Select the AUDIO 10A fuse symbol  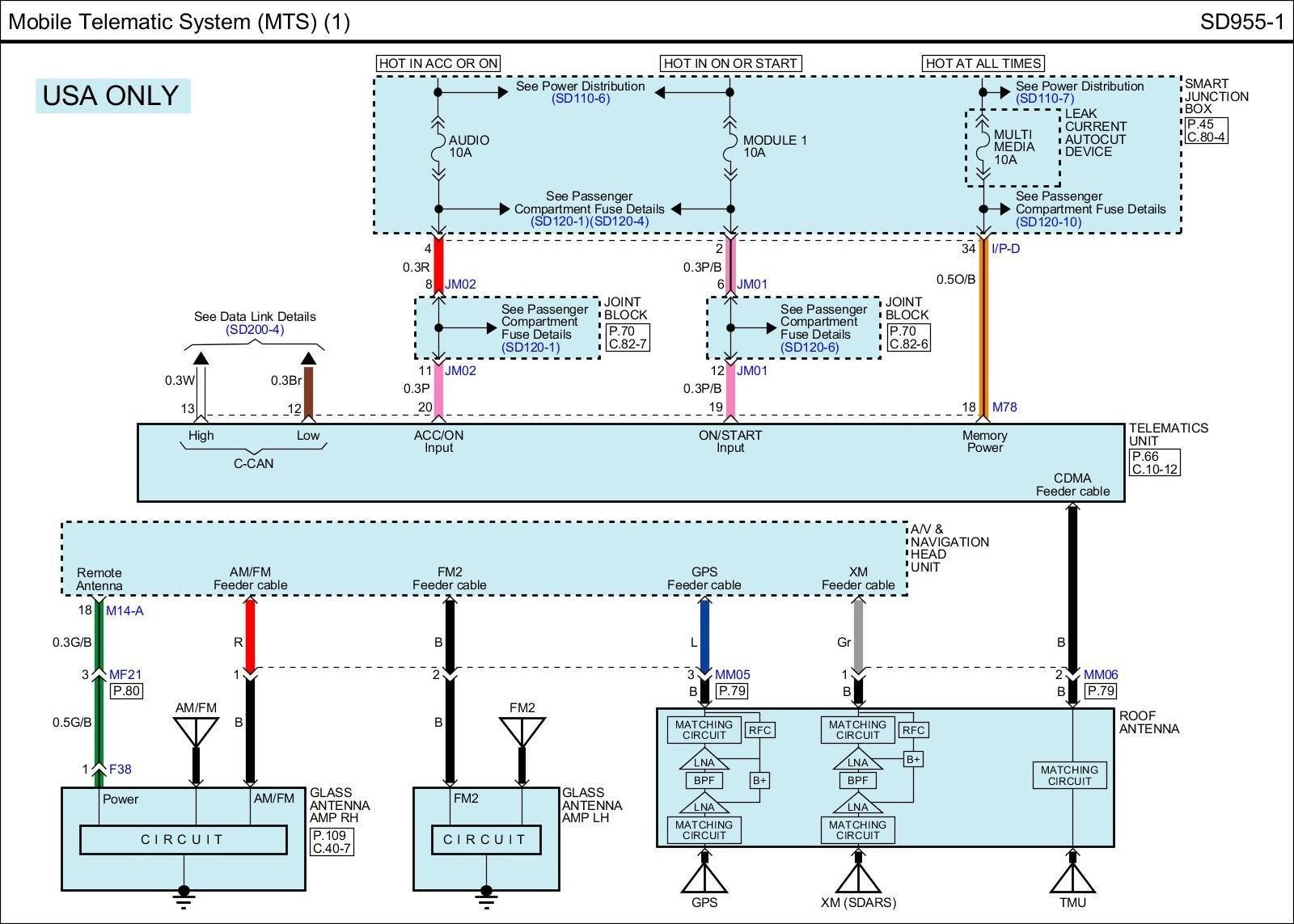coord(438,147)
